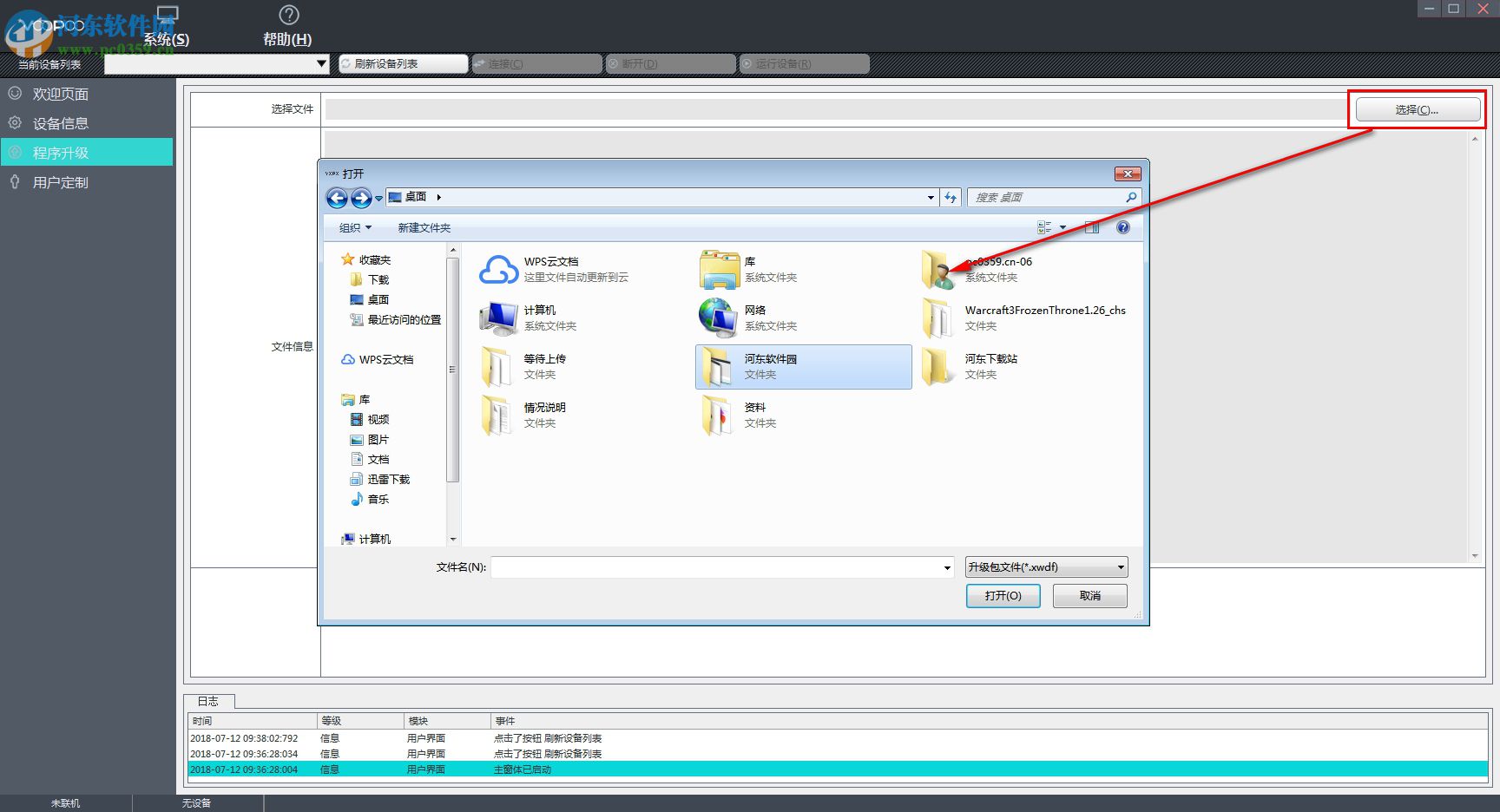Open the 升级包文件(*.xwdf) file type dropdown
1500x812 pixels.
click(1047, 567)
